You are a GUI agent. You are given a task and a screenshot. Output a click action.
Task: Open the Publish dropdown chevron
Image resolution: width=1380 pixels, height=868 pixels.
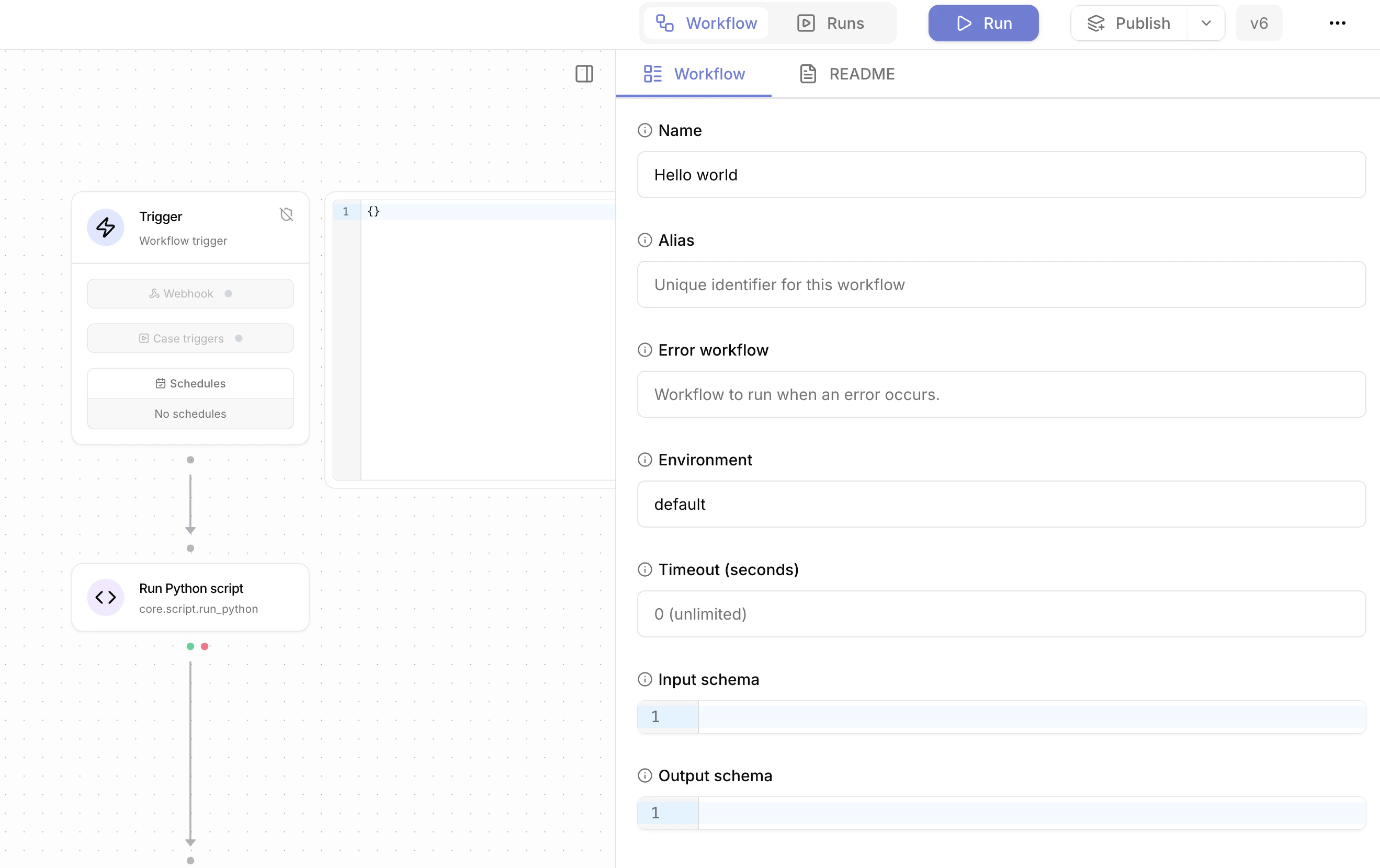coord(1206,23)
